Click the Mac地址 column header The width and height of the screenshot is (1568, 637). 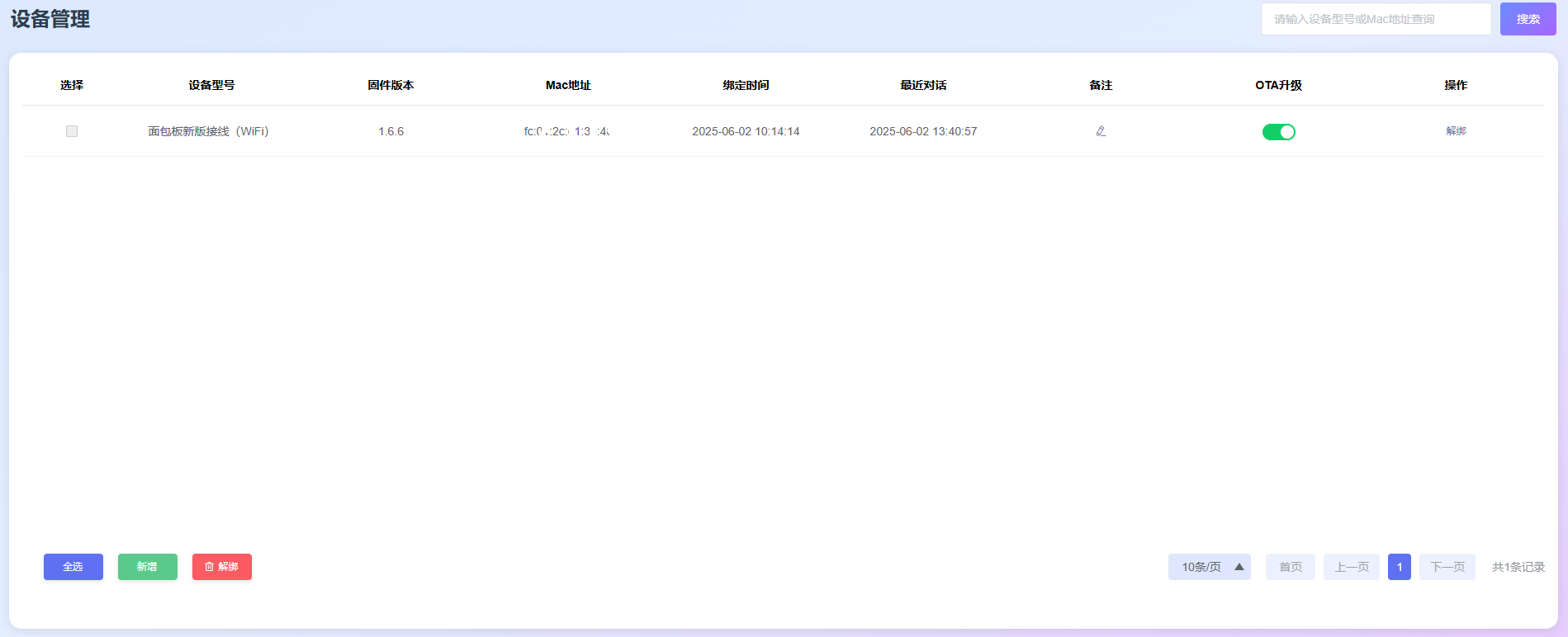[x=568, y=85]
